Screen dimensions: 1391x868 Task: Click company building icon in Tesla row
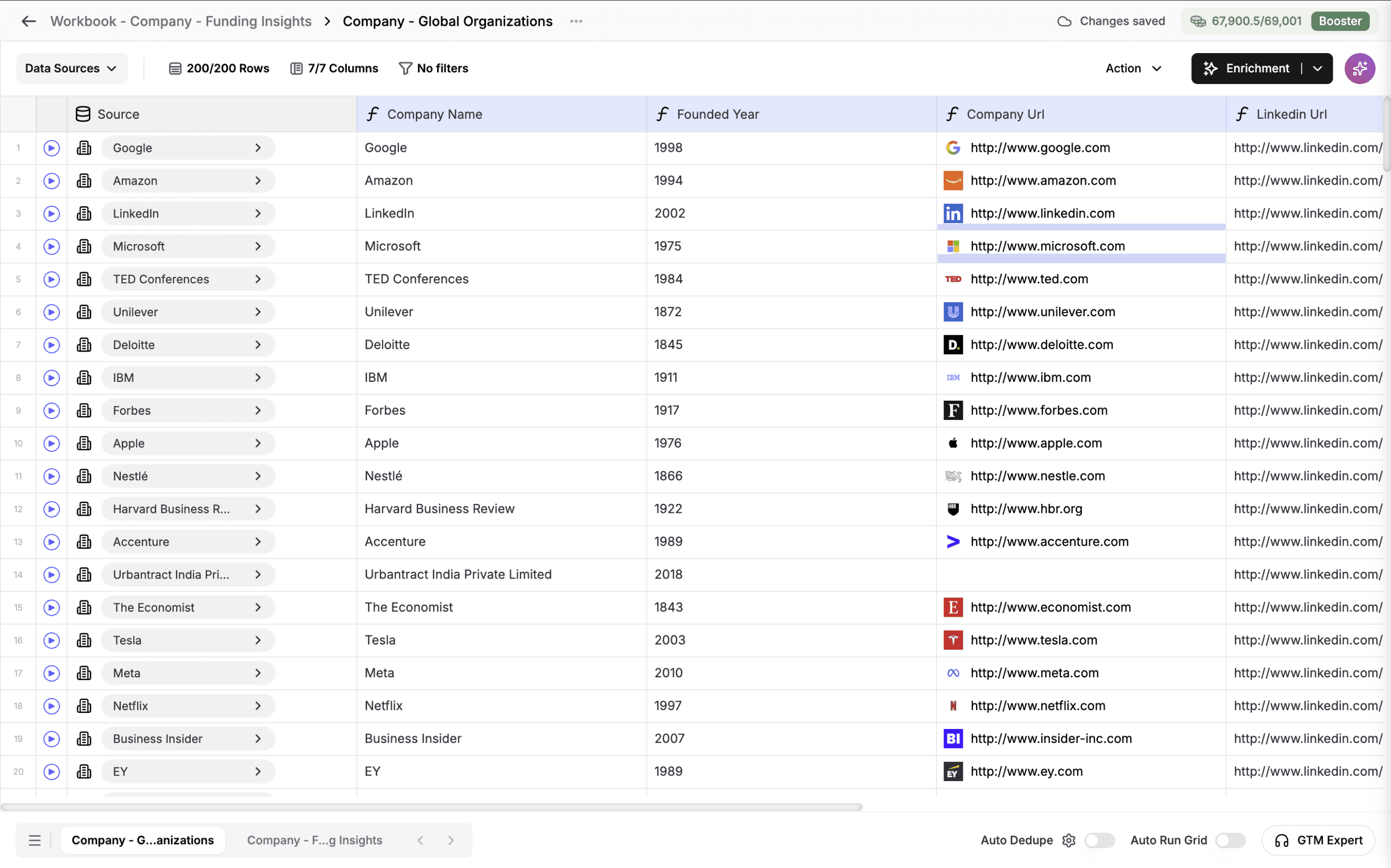click(x=84, y=640)
